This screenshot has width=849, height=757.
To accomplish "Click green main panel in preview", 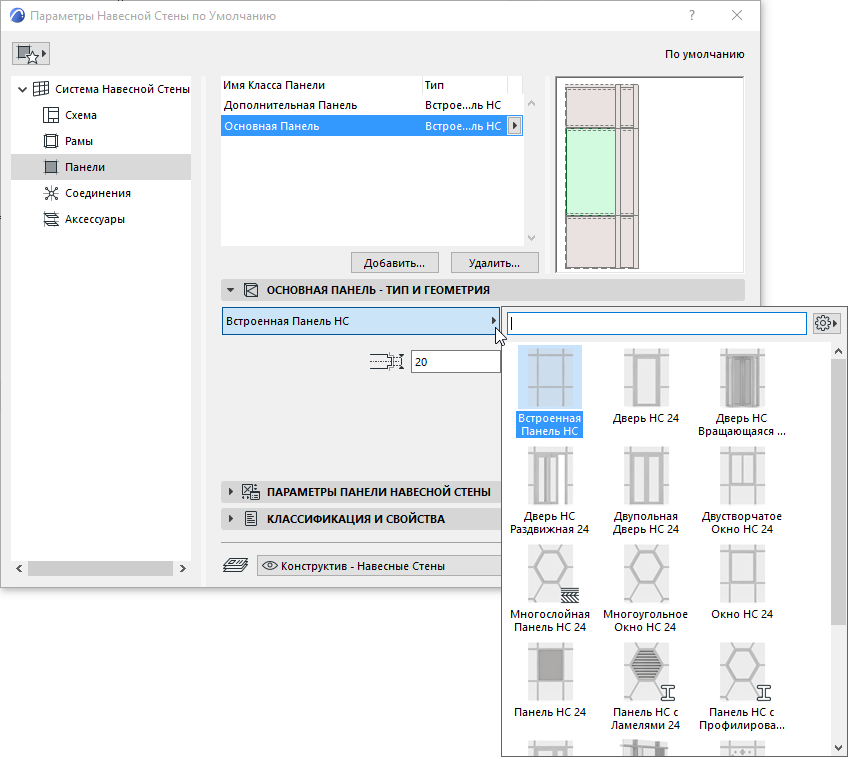I will 591,172.
